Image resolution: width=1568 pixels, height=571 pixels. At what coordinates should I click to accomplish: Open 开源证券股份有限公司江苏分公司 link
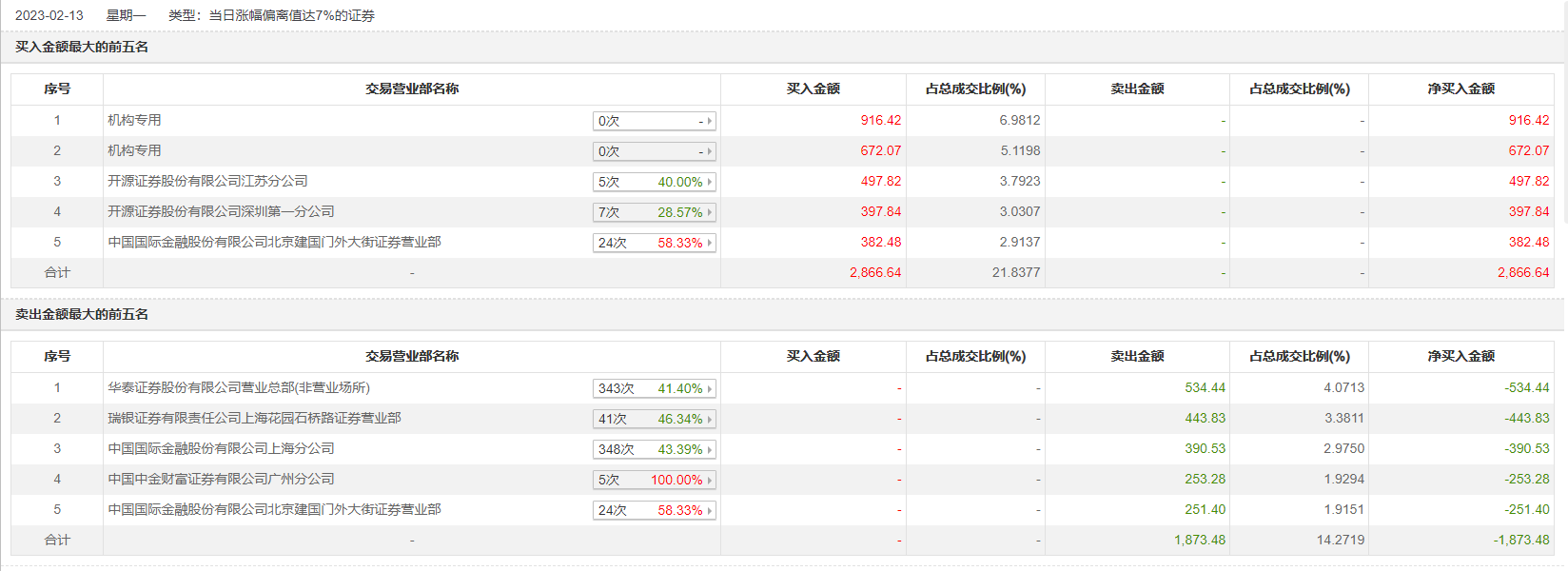[207, 181]
